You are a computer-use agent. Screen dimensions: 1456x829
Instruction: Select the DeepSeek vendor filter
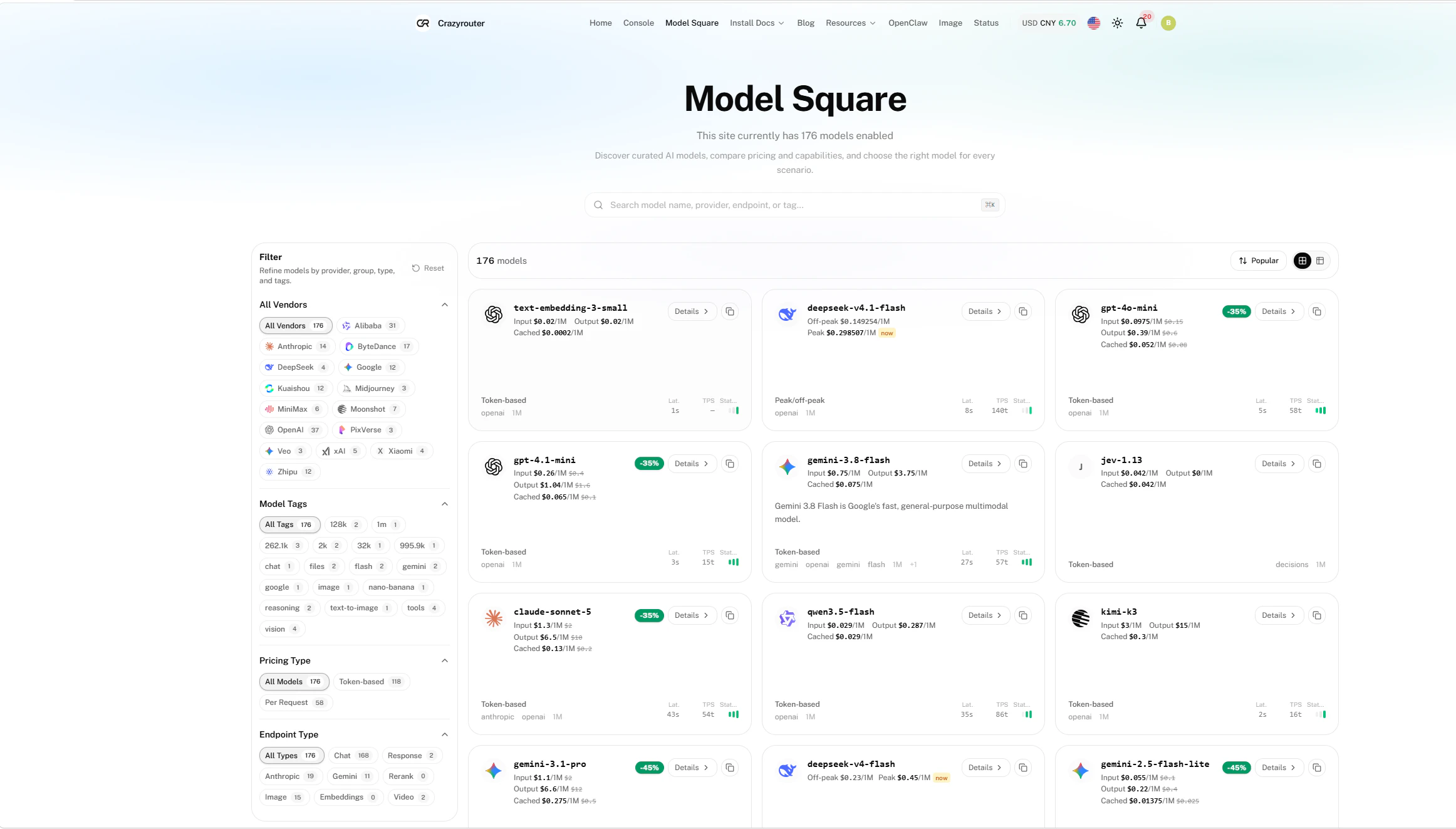296,367
